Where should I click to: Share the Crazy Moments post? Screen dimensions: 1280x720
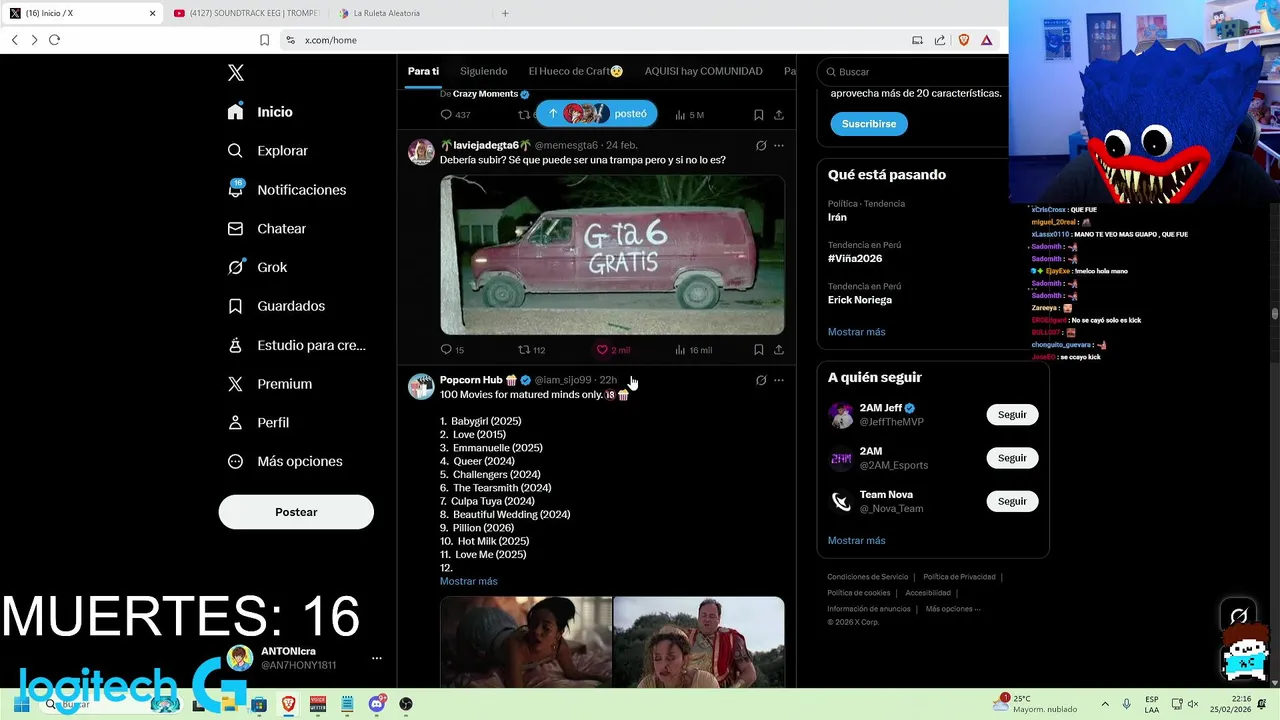pyautogui.click(x=779, y=115)
